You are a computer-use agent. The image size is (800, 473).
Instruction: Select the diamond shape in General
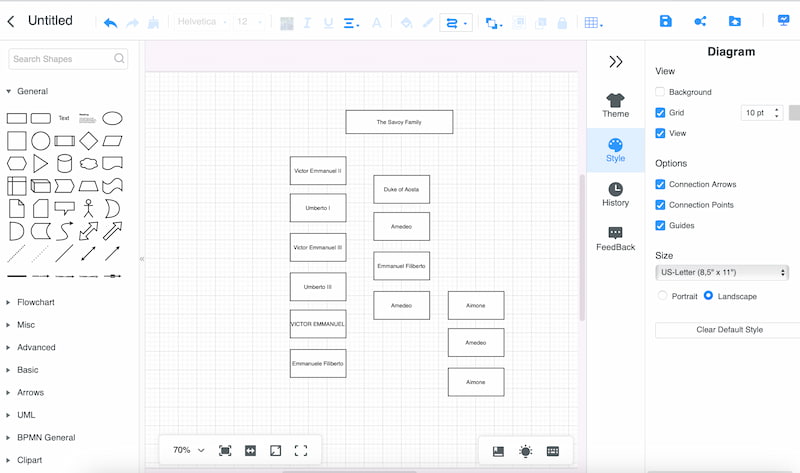88,141
